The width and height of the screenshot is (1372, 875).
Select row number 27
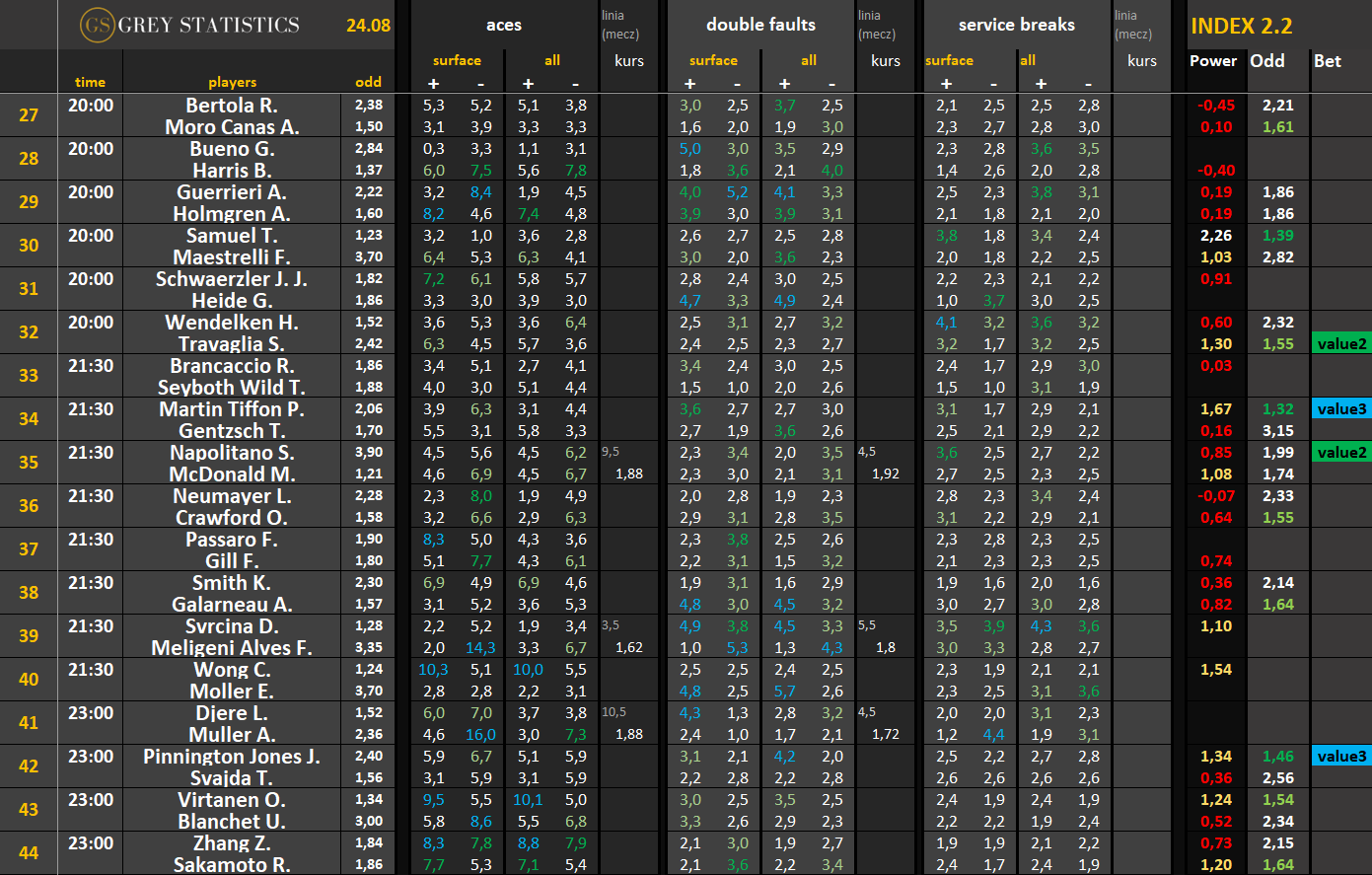(x=29, y=114)
